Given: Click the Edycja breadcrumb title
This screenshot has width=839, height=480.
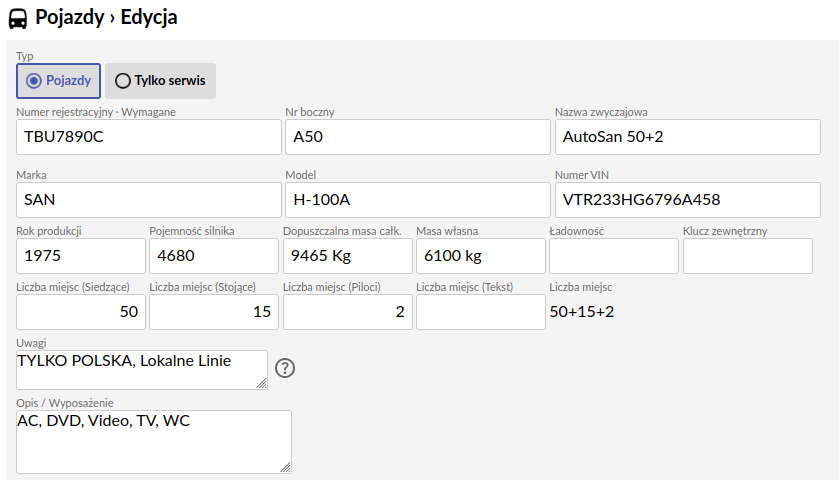Looking at the screenshot, I should coord(149,18).
